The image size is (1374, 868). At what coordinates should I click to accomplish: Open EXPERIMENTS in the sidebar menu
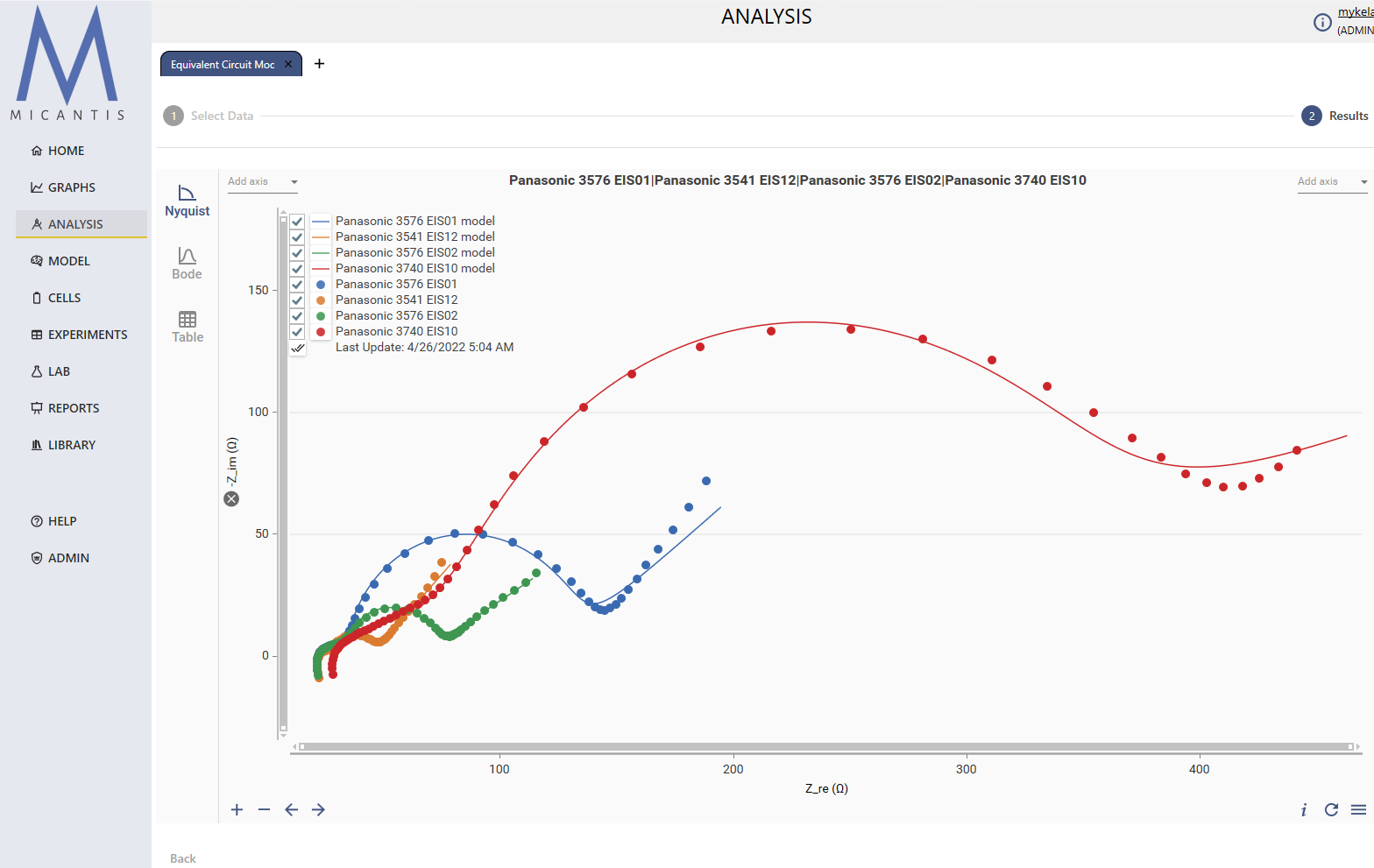[x=81, y=335]
